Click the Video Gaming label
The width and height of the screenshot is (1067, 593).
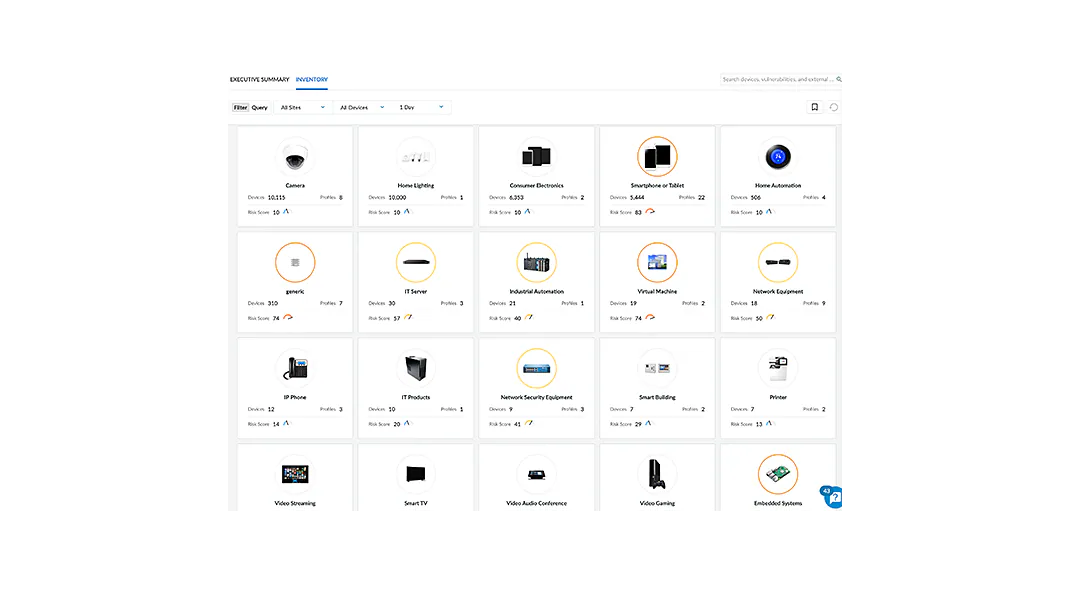(x=657, y=503)
